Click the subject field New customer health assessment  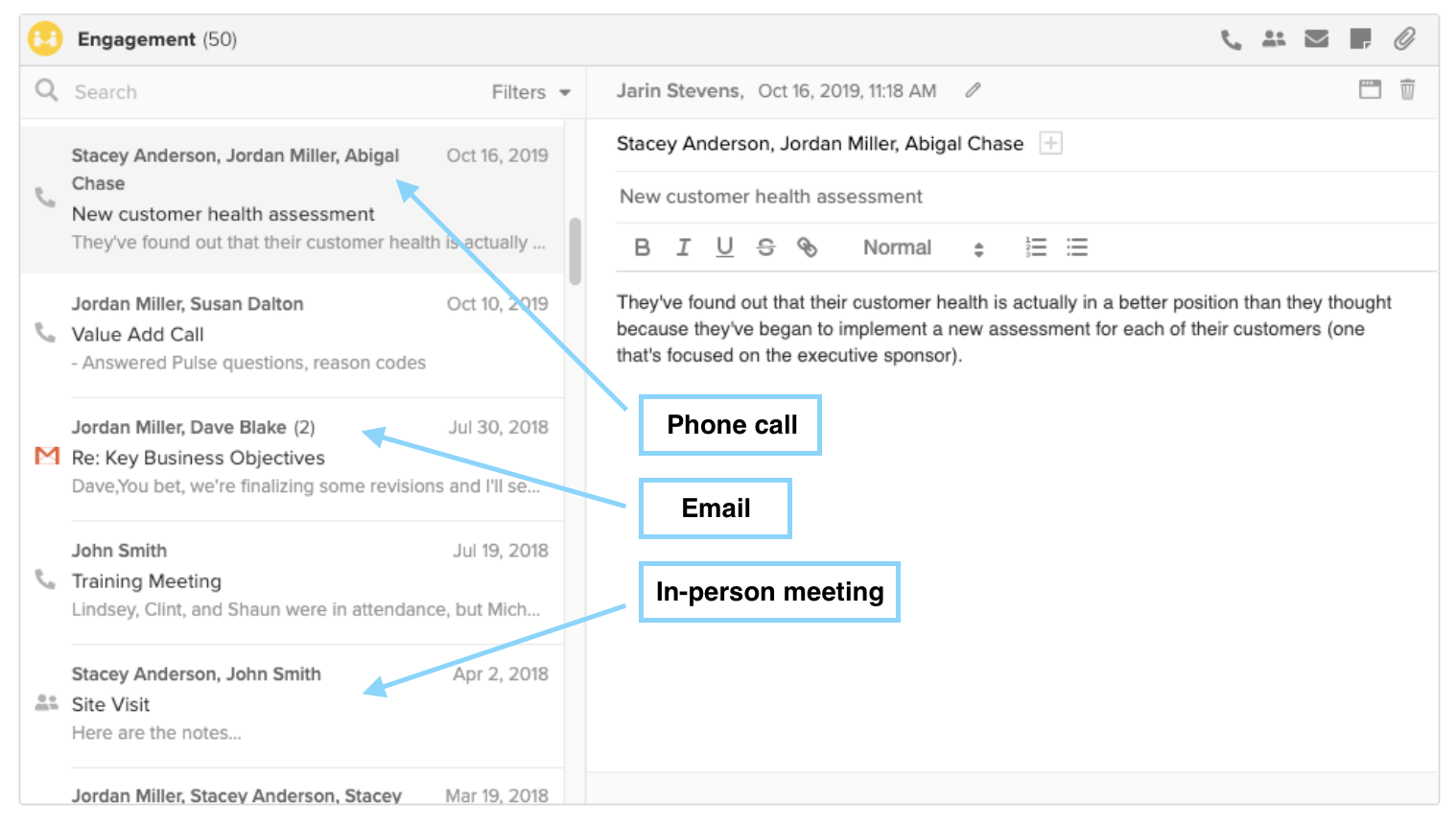1026,197
